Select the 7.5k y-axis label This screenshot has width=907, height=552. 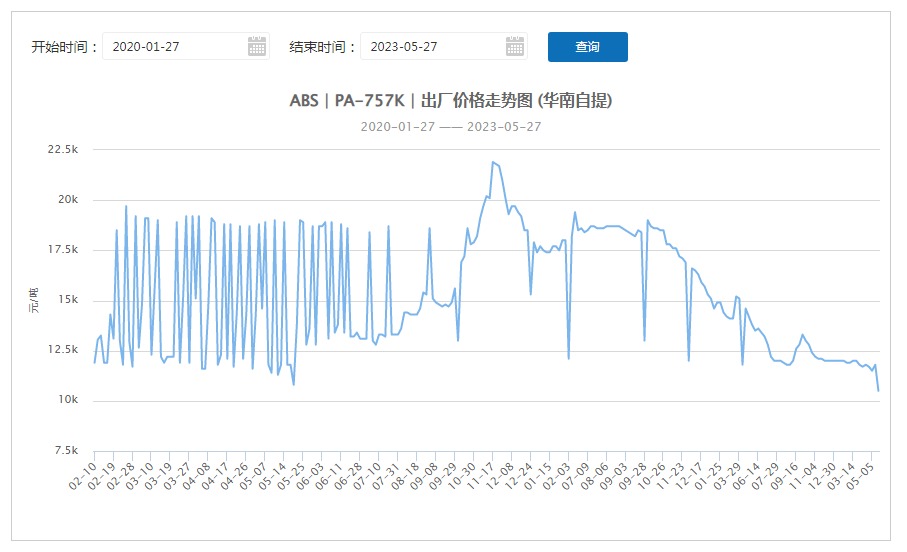point(66,450)
